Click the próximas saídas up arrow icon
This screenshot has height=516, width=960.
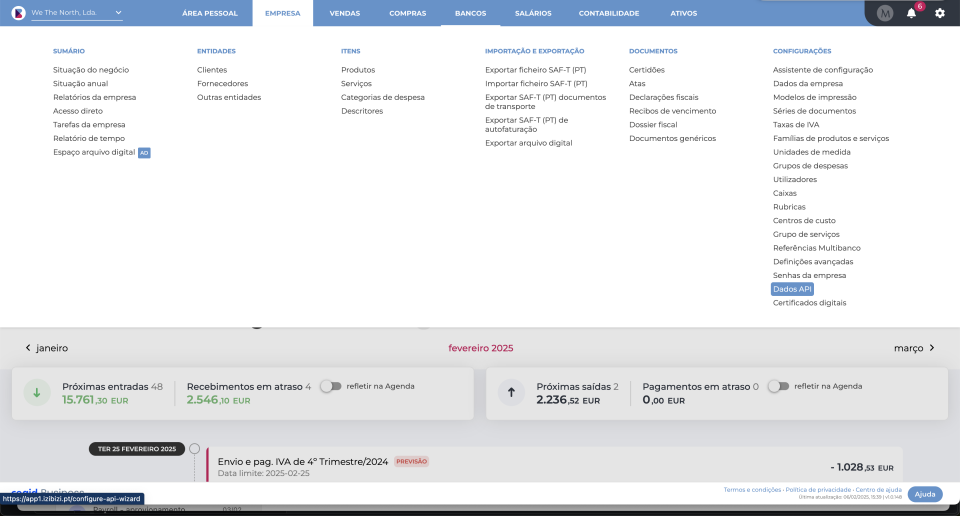tap(511, 392)
